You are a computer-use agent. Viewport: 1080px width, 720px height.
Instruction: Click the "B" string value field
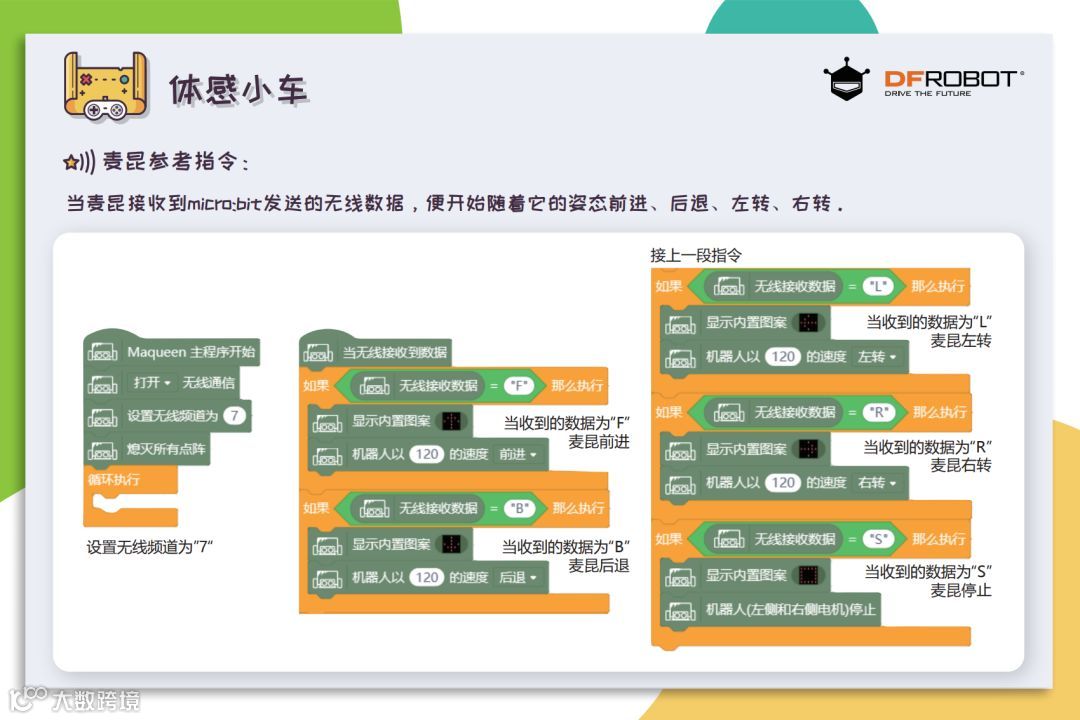click(519, 508)
